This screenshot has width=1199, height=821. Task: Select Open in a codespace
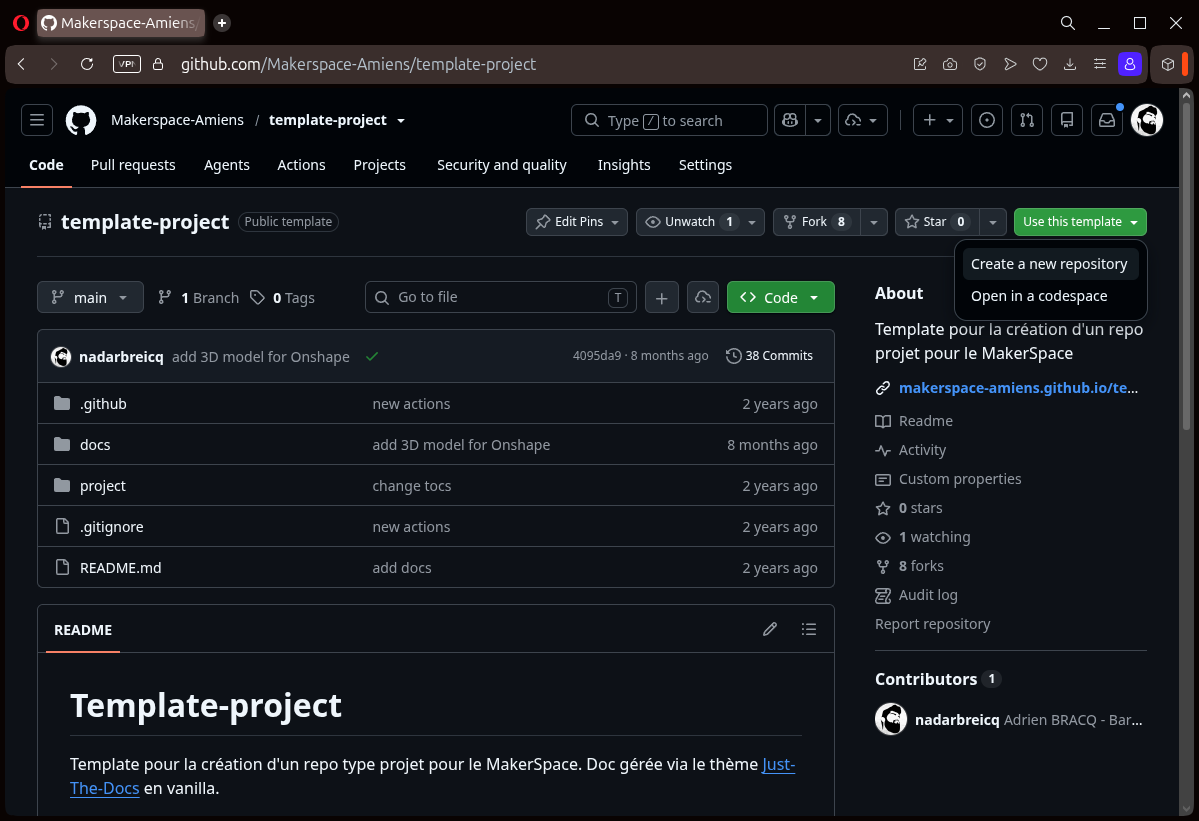(x=1050, y=296)
